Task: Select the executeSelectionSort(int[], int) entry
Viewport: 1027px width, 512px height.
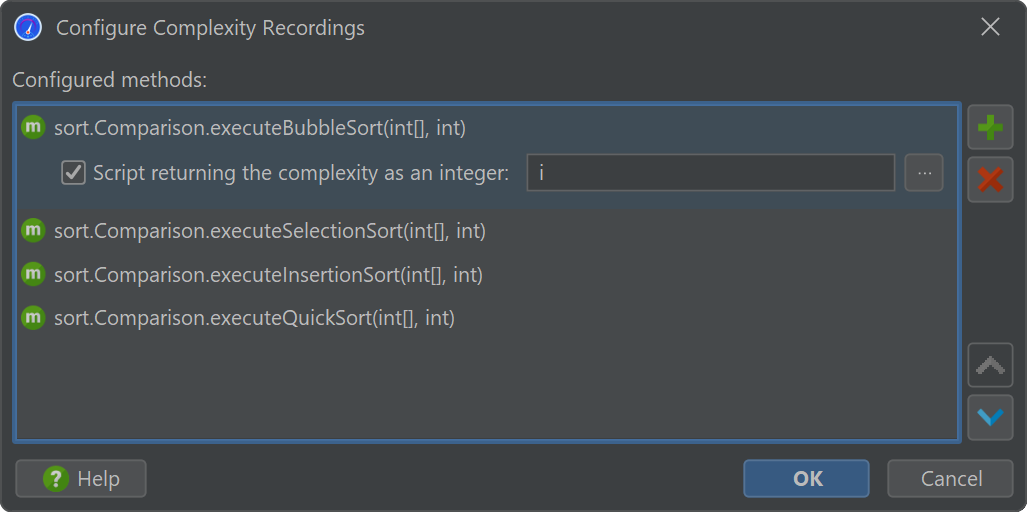Action: (x=487, y=230)
